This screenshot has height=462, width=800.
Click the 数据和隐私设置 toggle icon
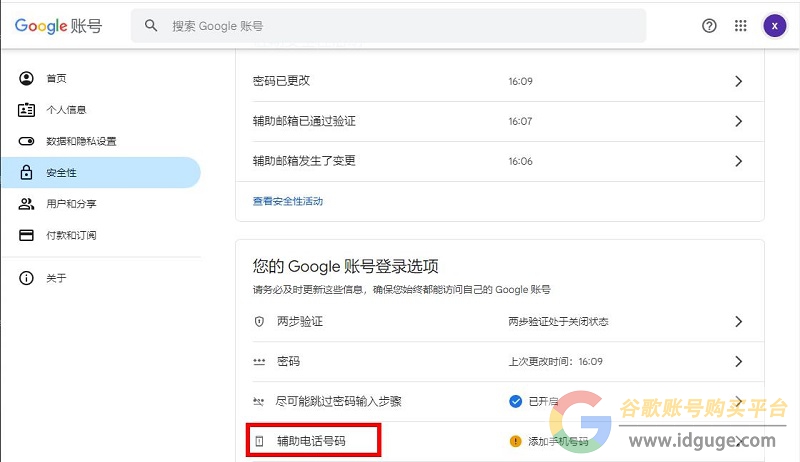coord(27,141)
